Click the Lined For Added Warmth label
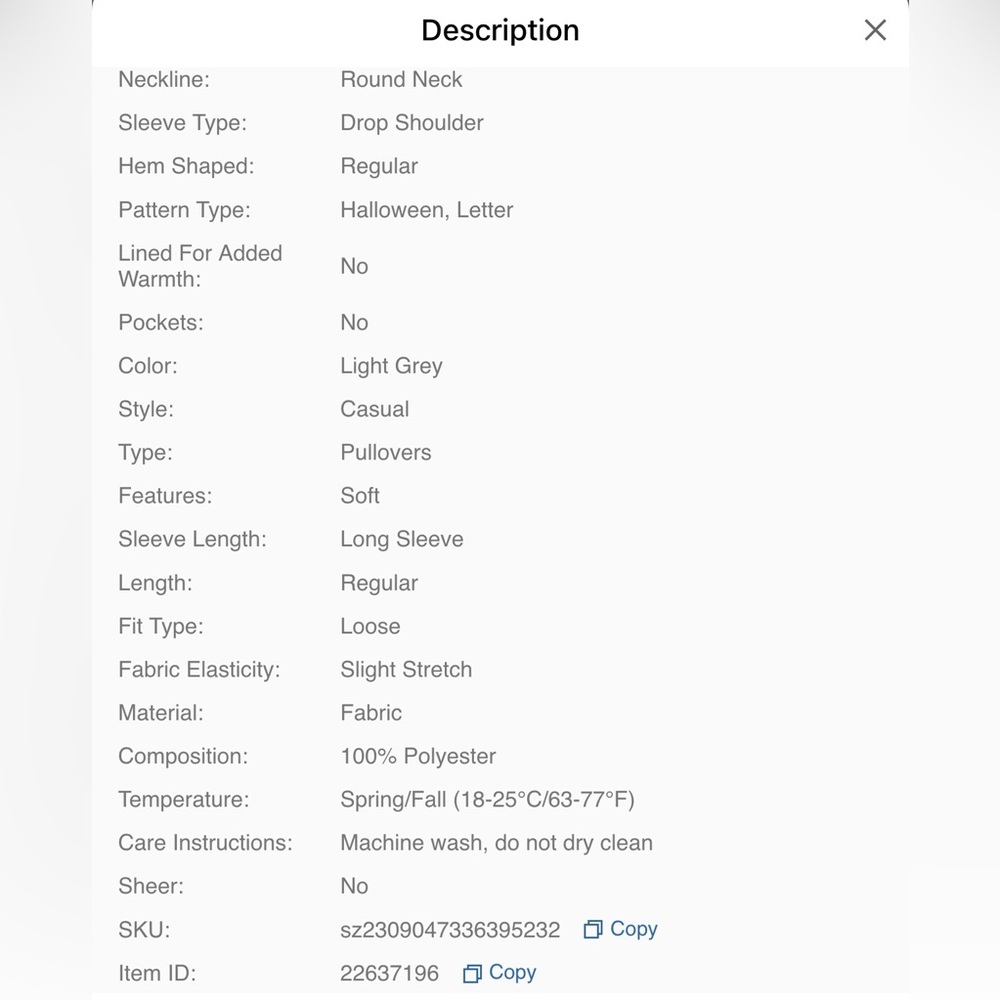 pyautogui.click(x=200, y=266)
